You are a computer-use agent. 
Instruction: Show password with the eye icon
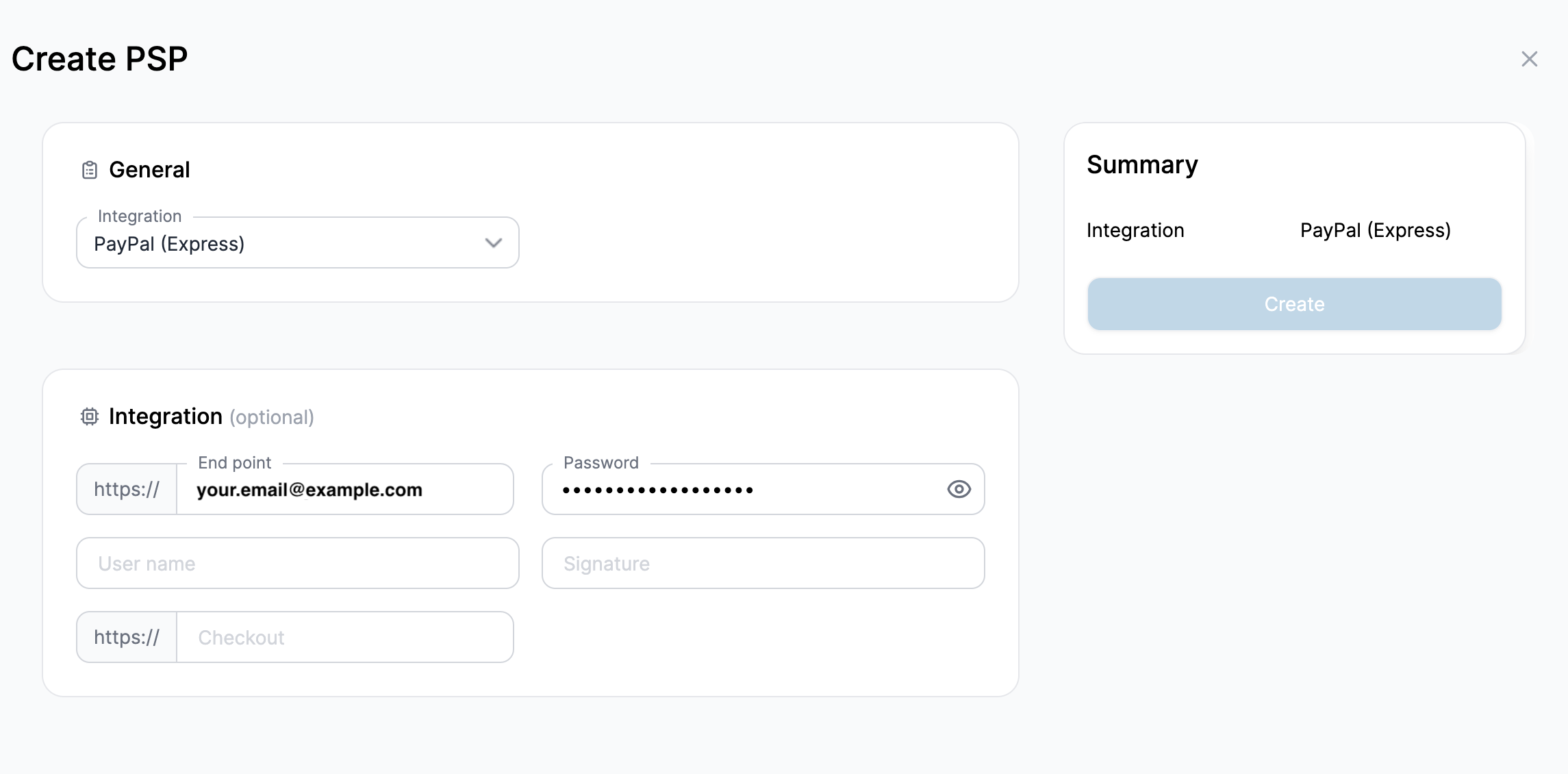[x=959, y=489]
